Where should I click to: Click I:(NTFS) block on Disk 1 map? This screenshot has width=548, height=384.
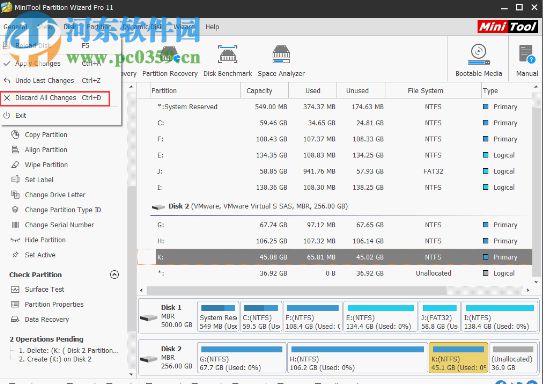[x=499, y=317]
